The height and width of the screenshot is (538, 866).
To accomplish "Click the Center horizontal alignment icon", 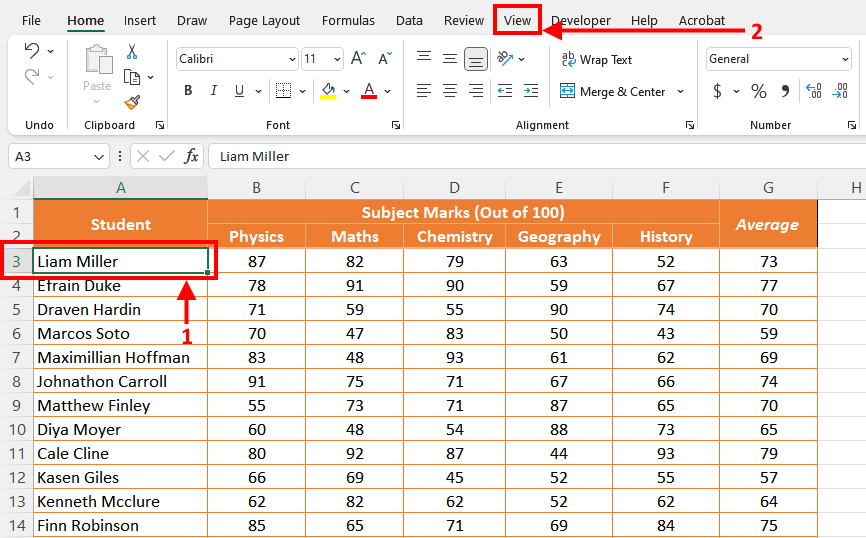I will 450,91.
